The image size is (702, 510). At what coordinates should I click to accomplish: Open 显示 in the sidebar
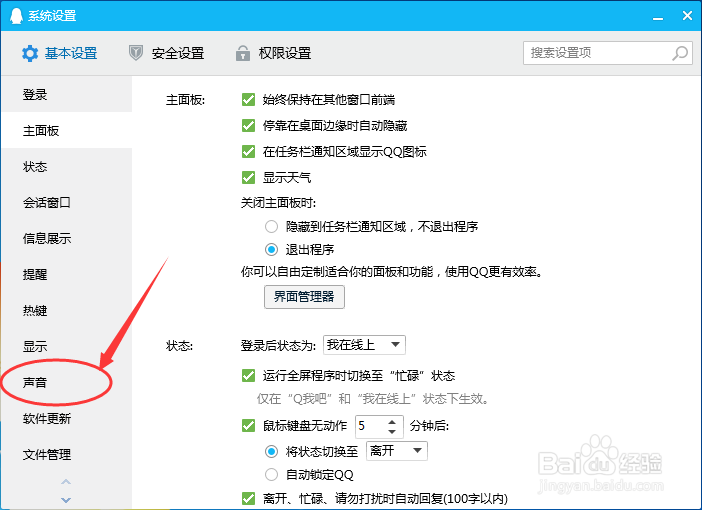coord(67,346)
